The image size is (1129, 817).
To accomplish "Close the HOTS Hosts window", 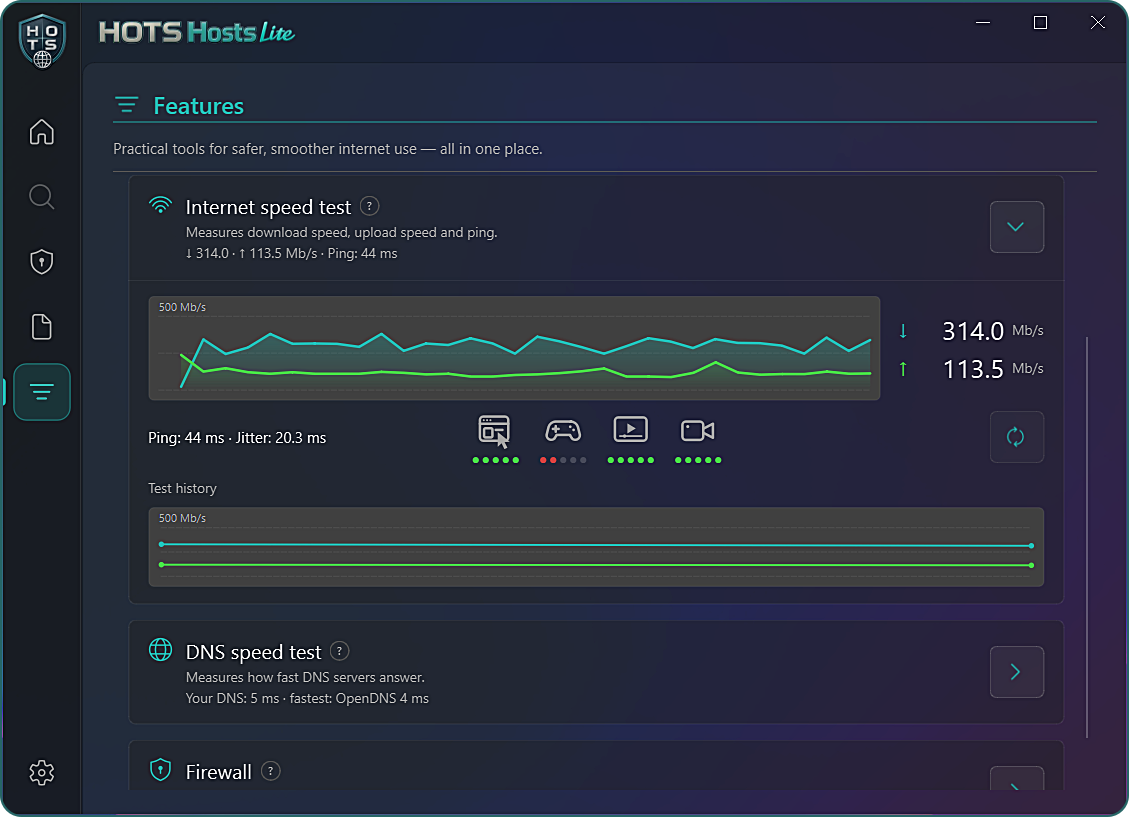I will click(1097, 22).
